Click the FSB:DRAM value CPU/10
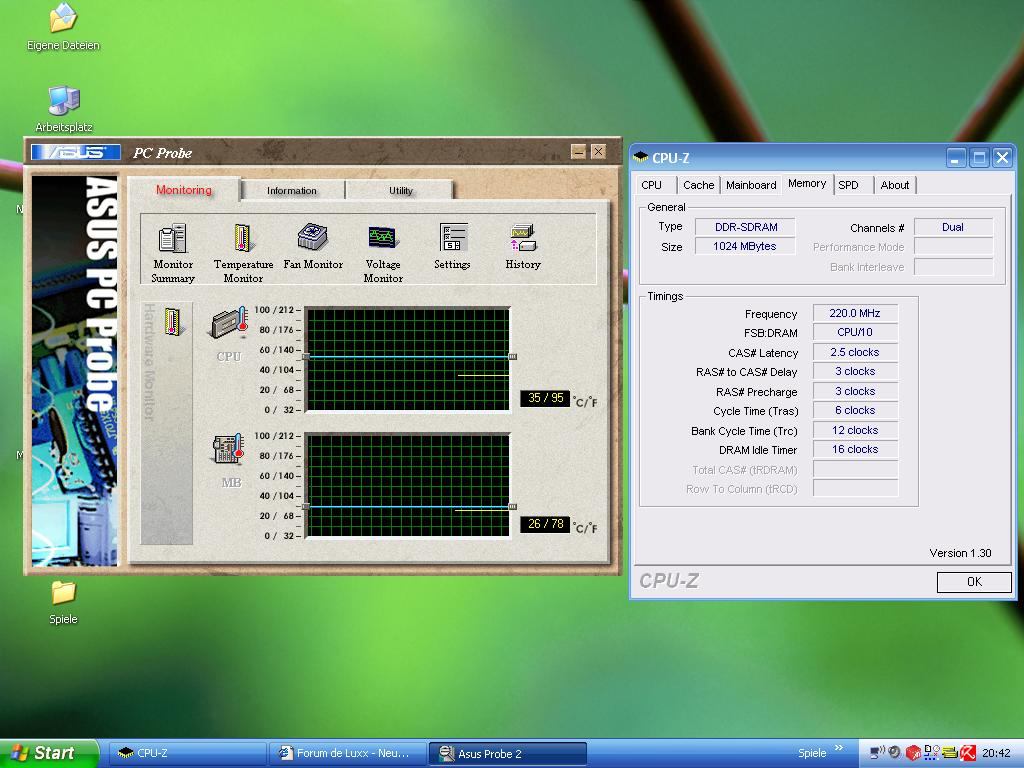Image resolution: width=1024 pixels, height=768 pixels. [x=855, y=332]
